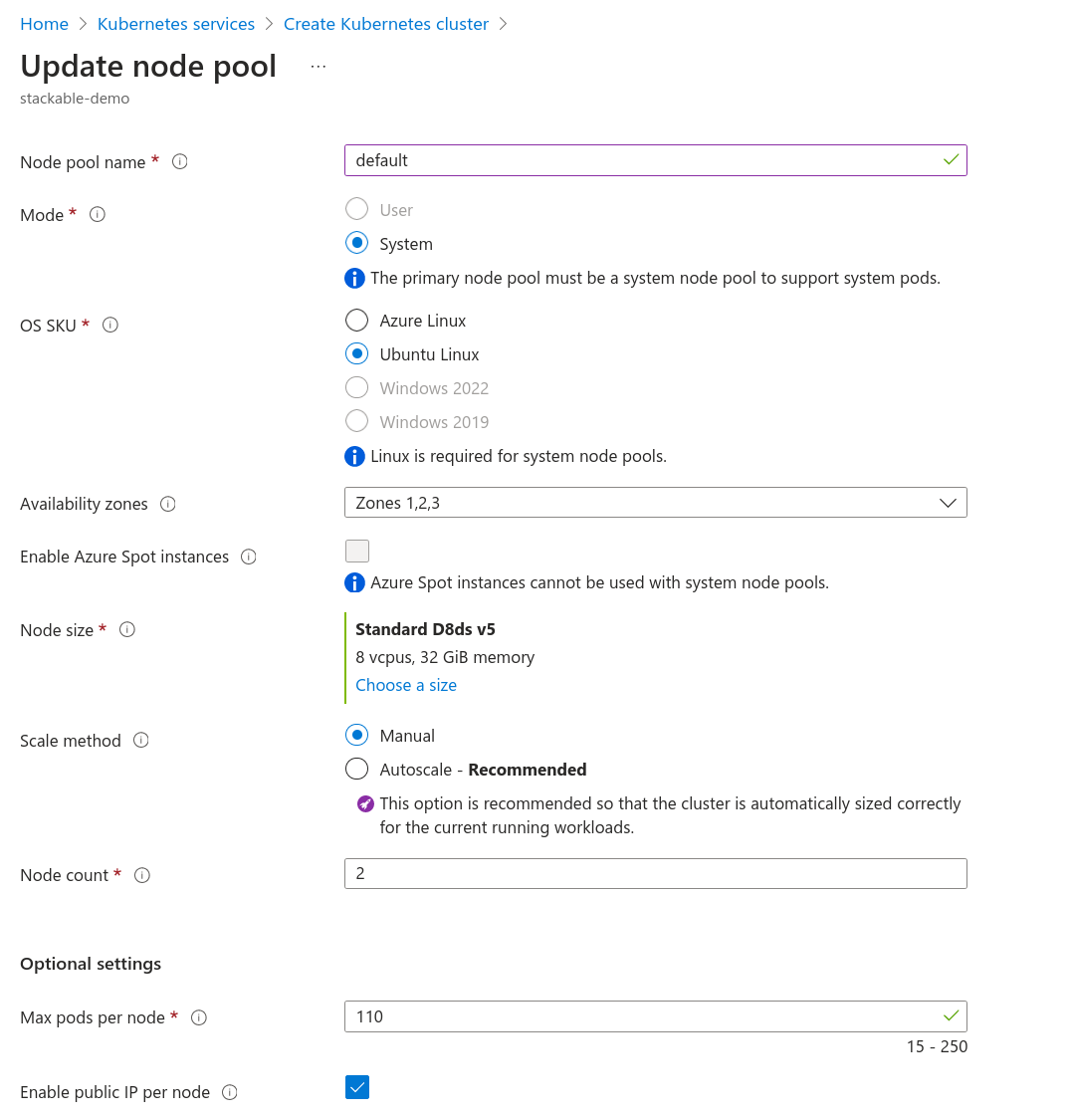
Task: Click the Node count input field
Action: [655, 873]
